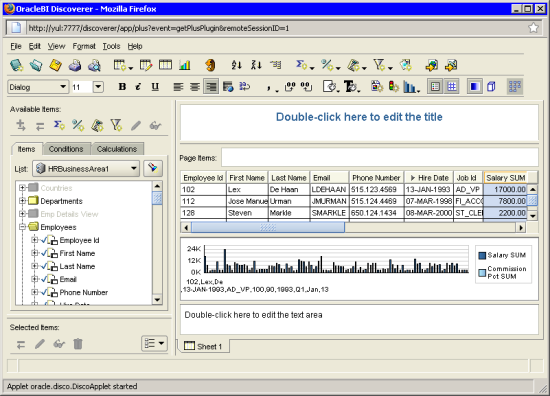550x396 pixels.
Task: Click the orange Export icon in toolbar
Action: coord(210,65)
